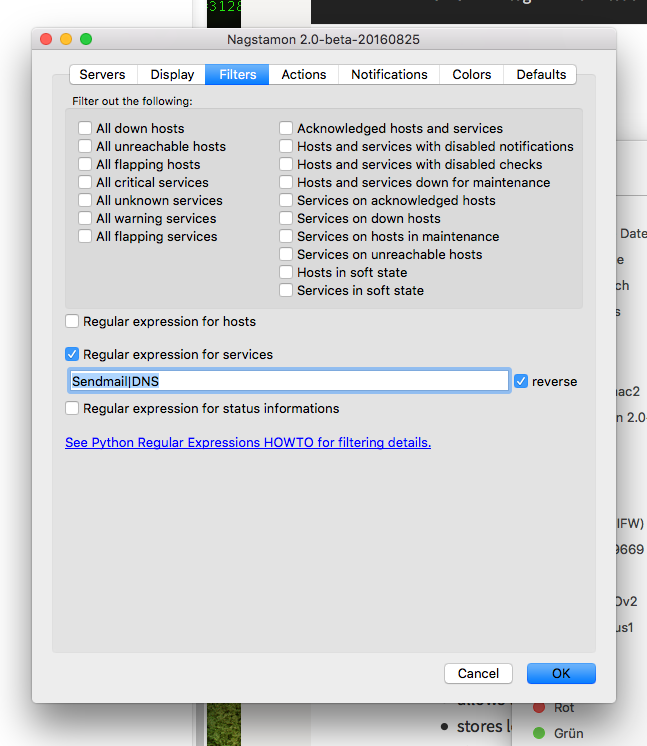The height and width of the screenshot is (746, 647).
Task: Toggle Hosts and services down for maintenance
Action: click(x=287, y=183)
